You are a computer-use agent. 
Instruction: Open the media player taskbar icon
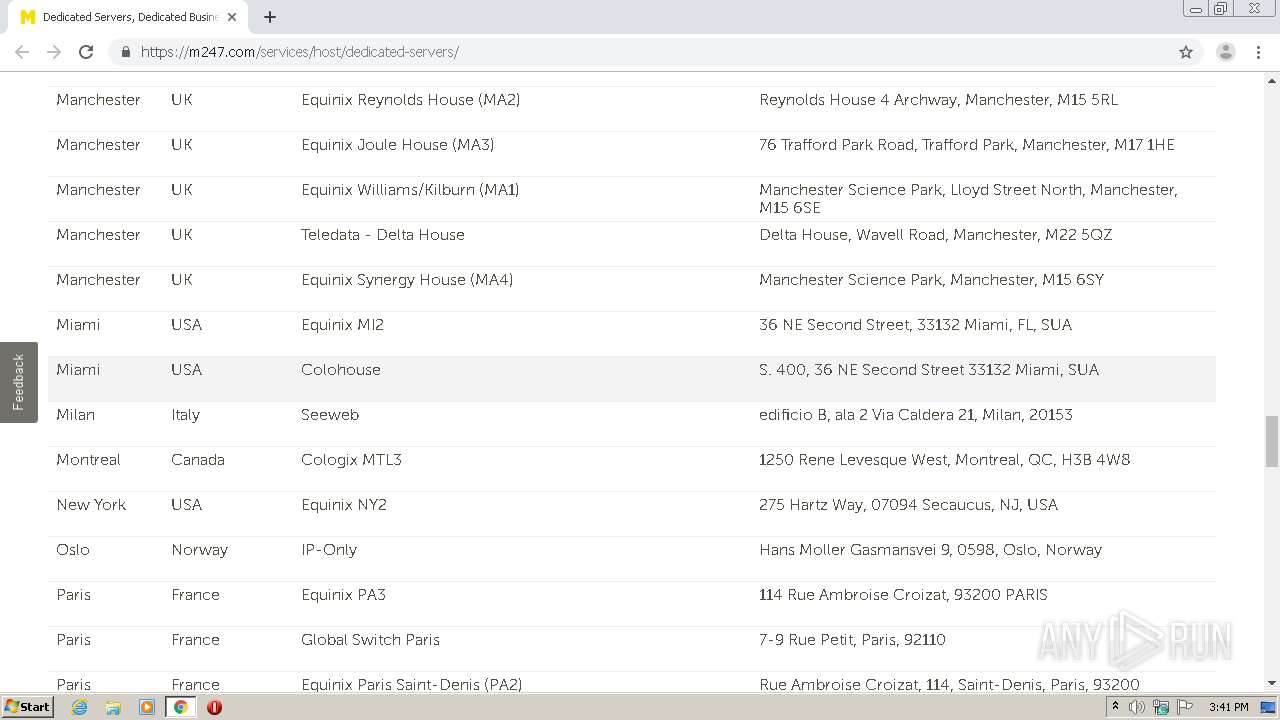[147, 707]
